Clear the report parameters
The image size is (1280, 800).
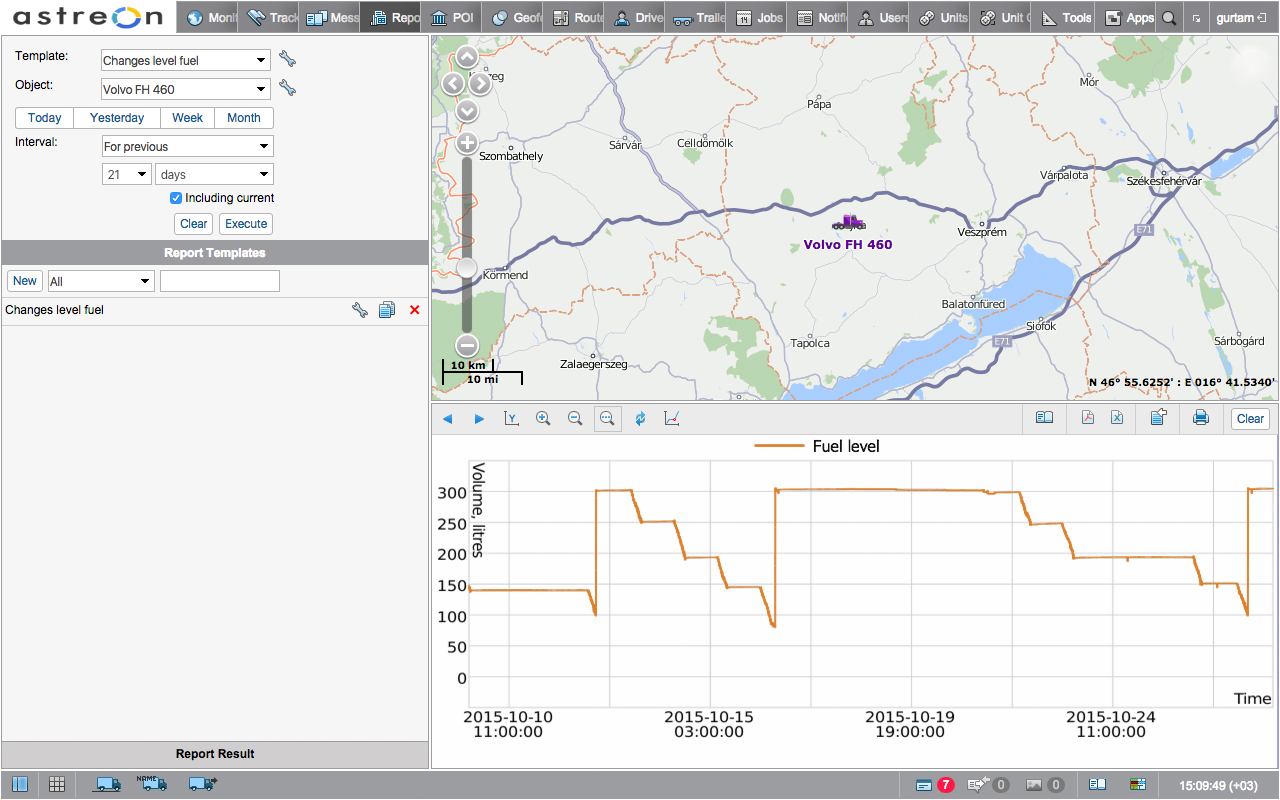194,224
